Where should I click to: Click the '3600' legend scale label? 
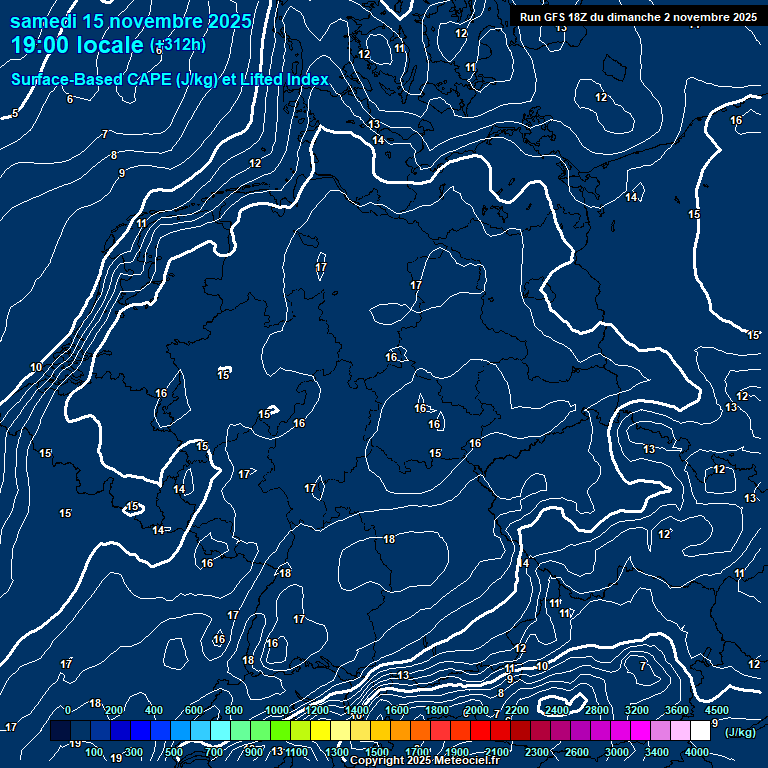tap(677, 710)
